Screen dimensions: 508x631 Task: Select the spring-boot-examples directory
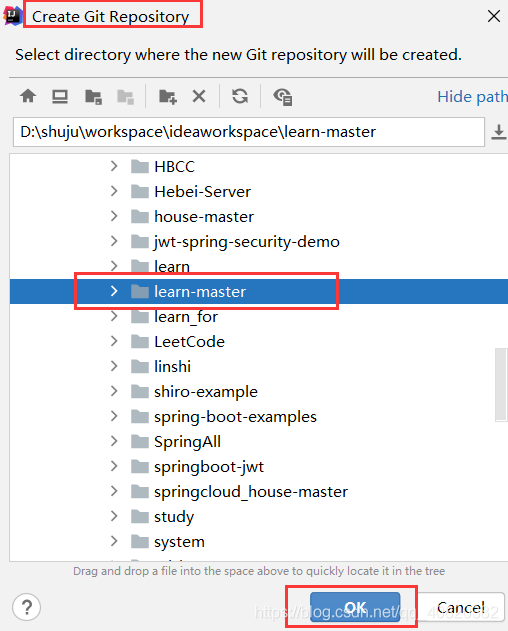point(235,417)
